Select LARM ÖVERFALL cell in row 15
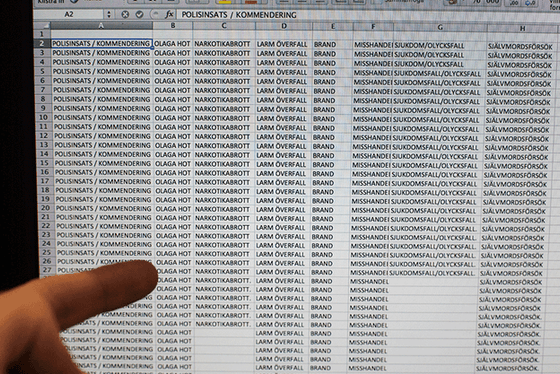Screen dimensions: 560x374 282,164
